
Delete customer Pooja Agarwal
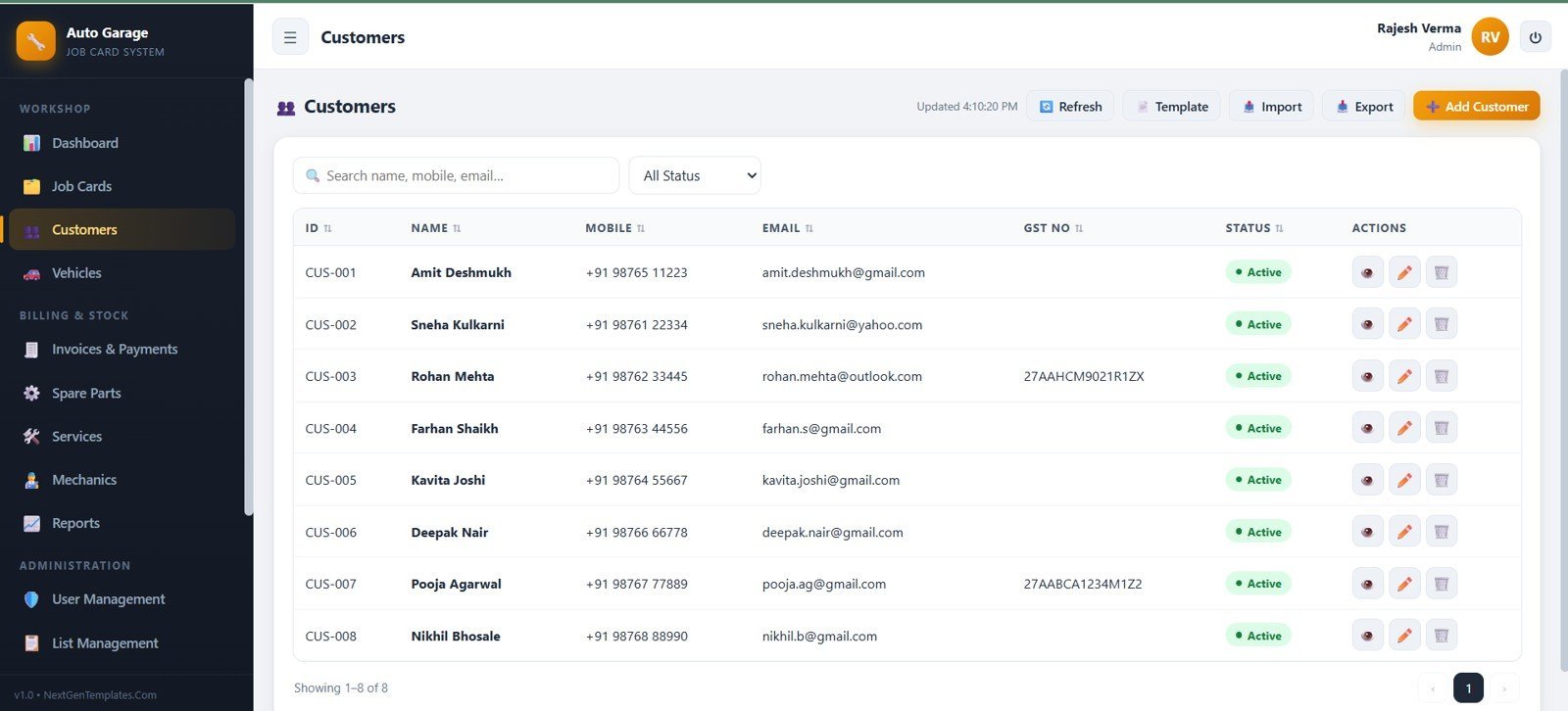coord(1442,584)
